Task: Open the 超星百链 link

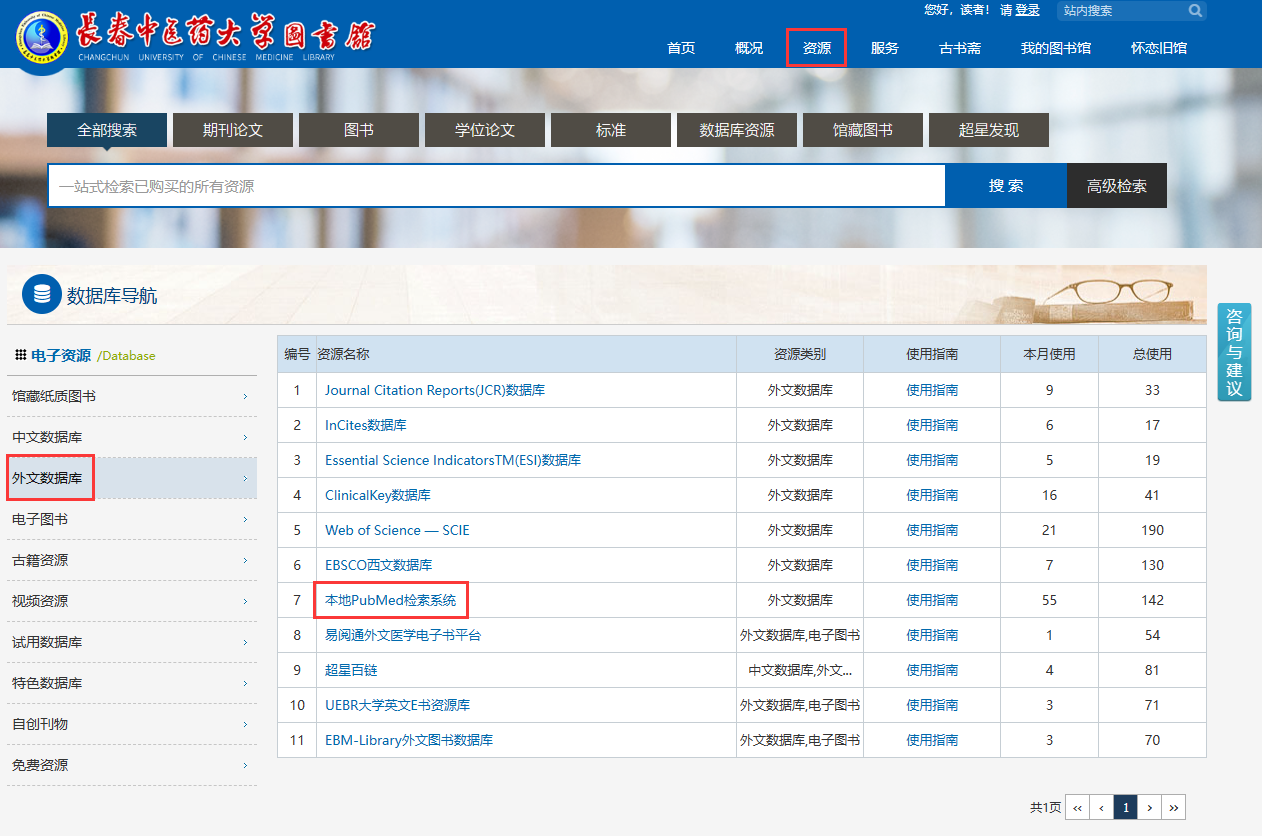Action: pos(351,670)
